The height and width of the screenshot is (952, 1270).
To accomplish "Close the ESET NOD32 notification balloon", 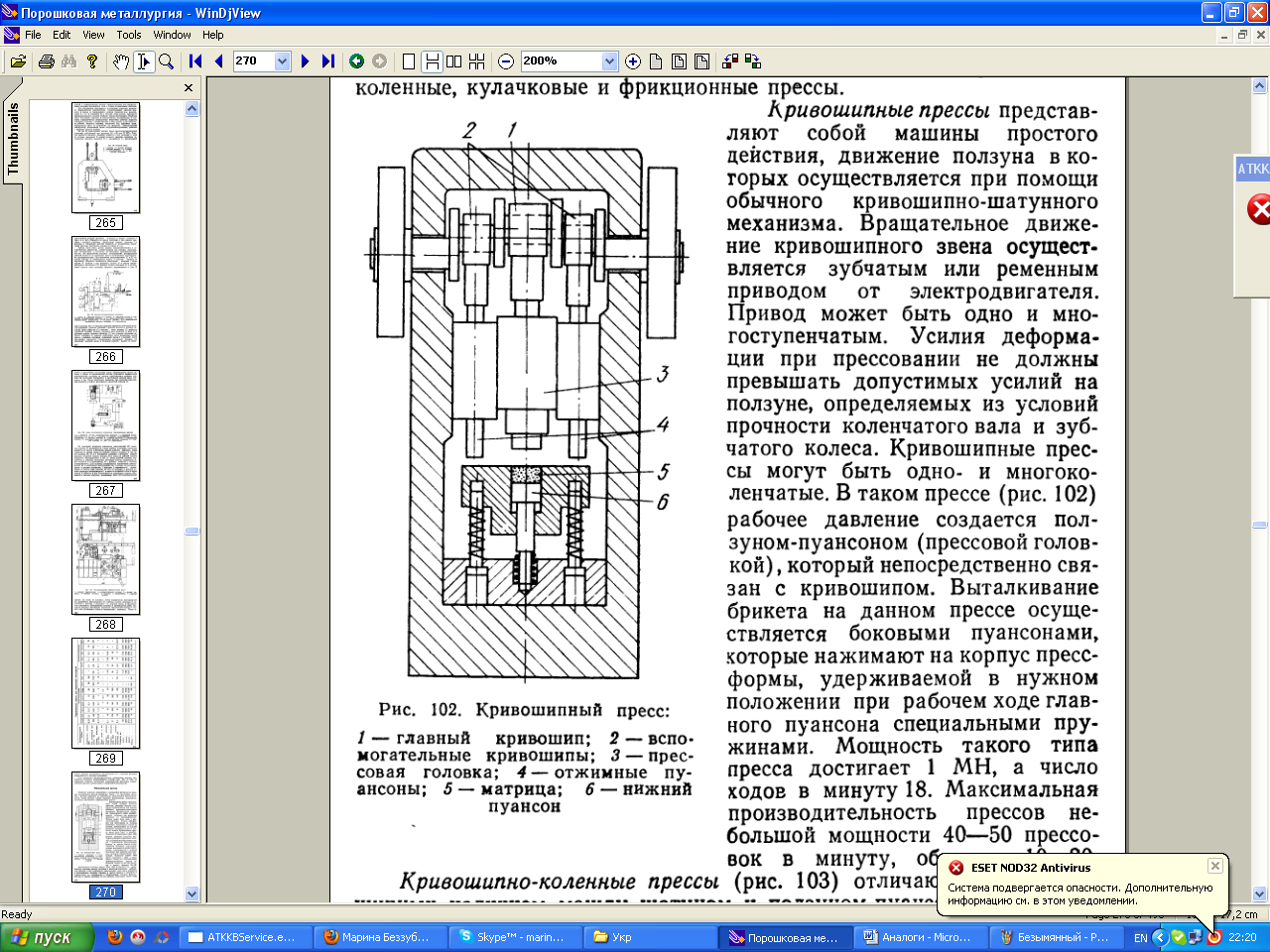I will (x=1214, y=866).
